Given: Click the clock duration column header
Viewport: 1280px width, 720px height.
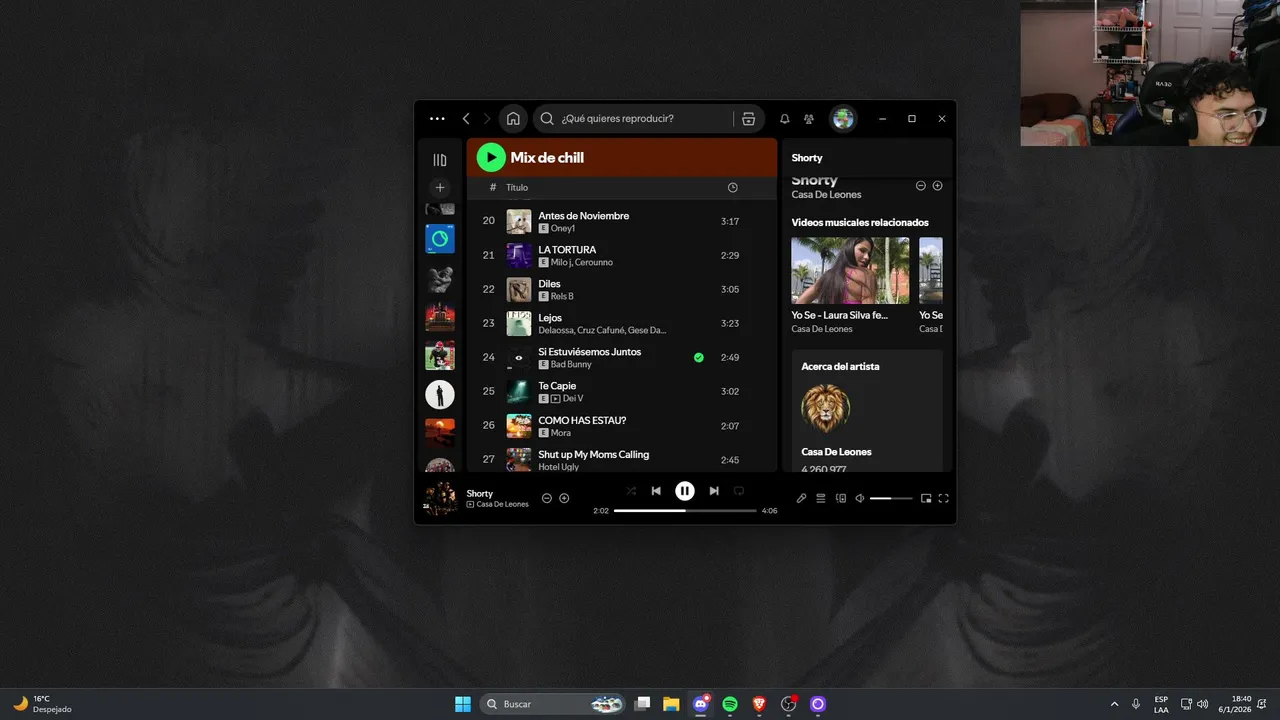Looking at the screenshot, I should point(732,187).
